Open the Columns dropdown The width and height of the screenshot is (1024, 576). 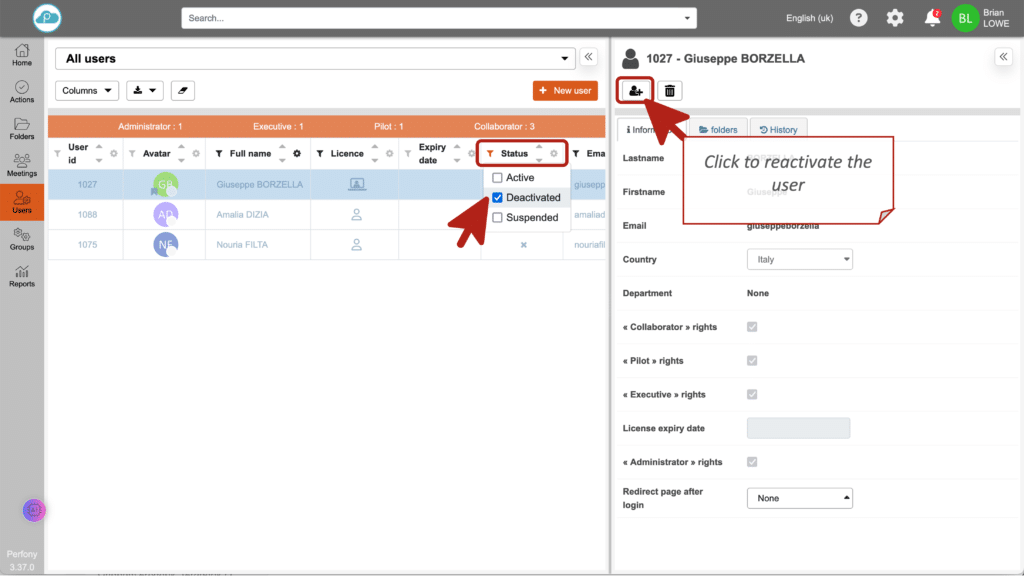pos(87,91)
